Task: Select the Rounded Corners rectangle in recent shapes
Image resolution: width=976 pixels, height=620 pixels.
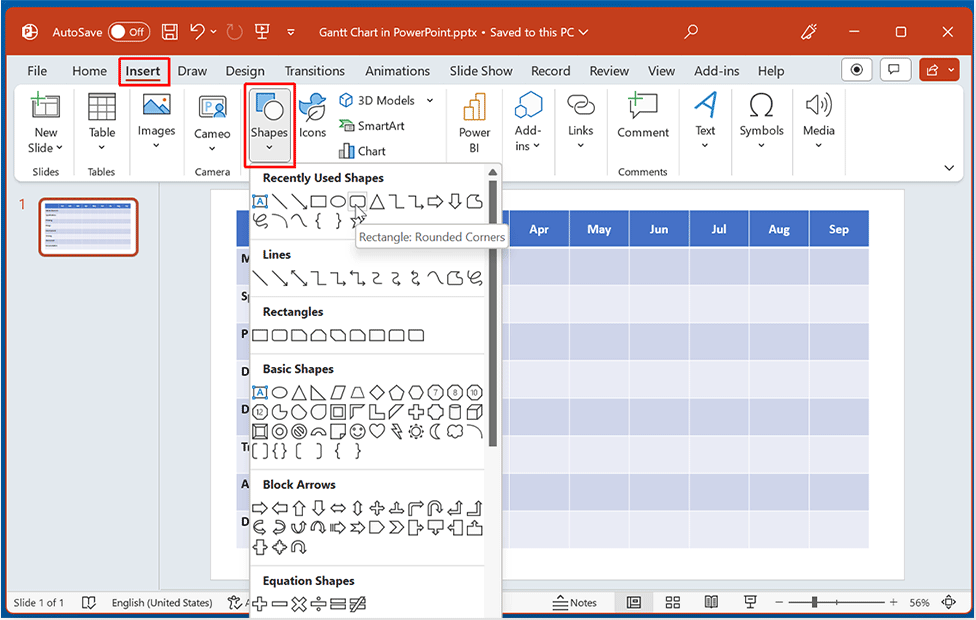Action: (x=357, y=202)
